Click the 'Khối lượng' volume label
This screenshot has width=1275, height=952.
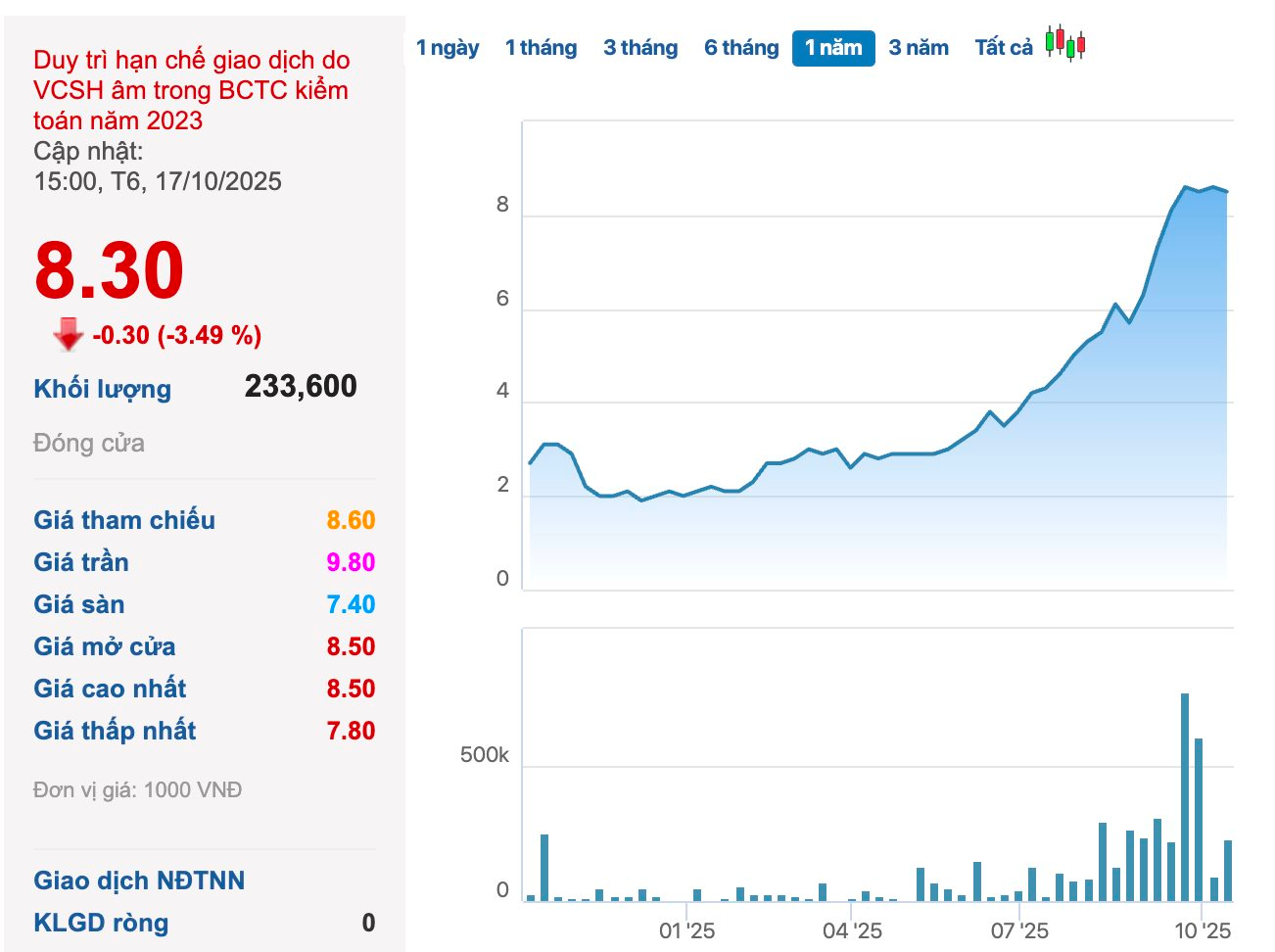click(102, 389)
